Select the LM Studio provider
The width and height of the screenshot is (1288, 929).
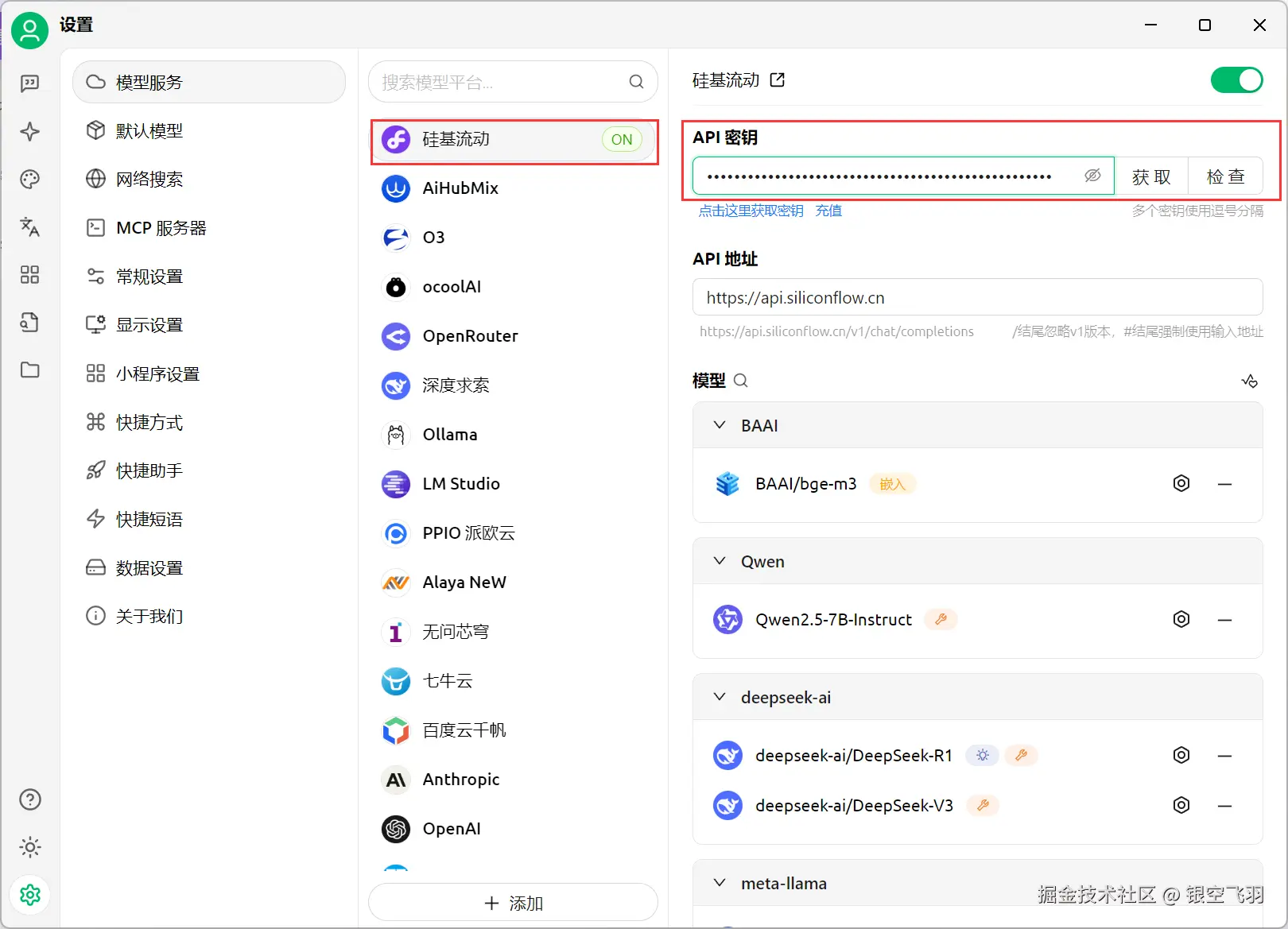[514, 484]
